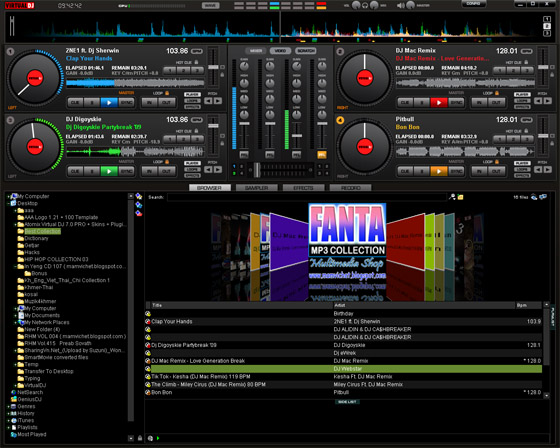Play deck 2 with the red play button
Viewport: 560px width, 448px height.
pyautogui.click(x=439, y=103)
